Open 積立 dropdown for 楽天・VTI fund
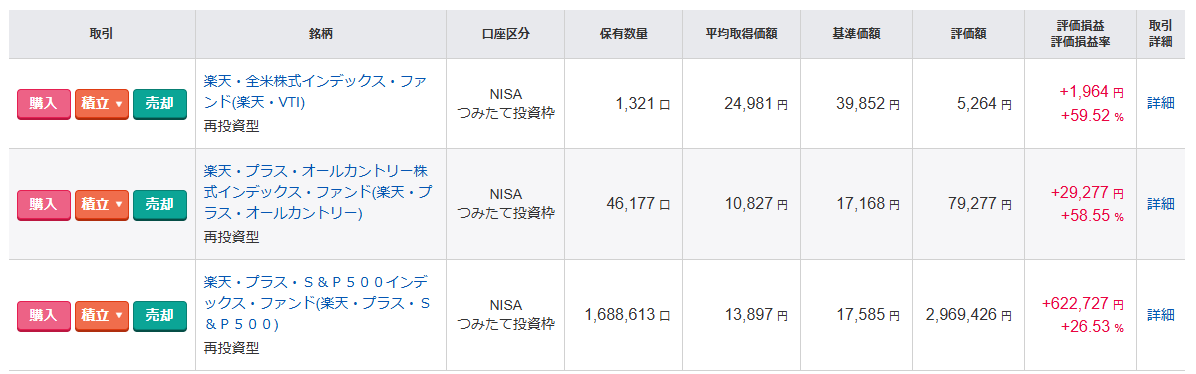This screenshot has width=1196, height=374. point(102,104)
